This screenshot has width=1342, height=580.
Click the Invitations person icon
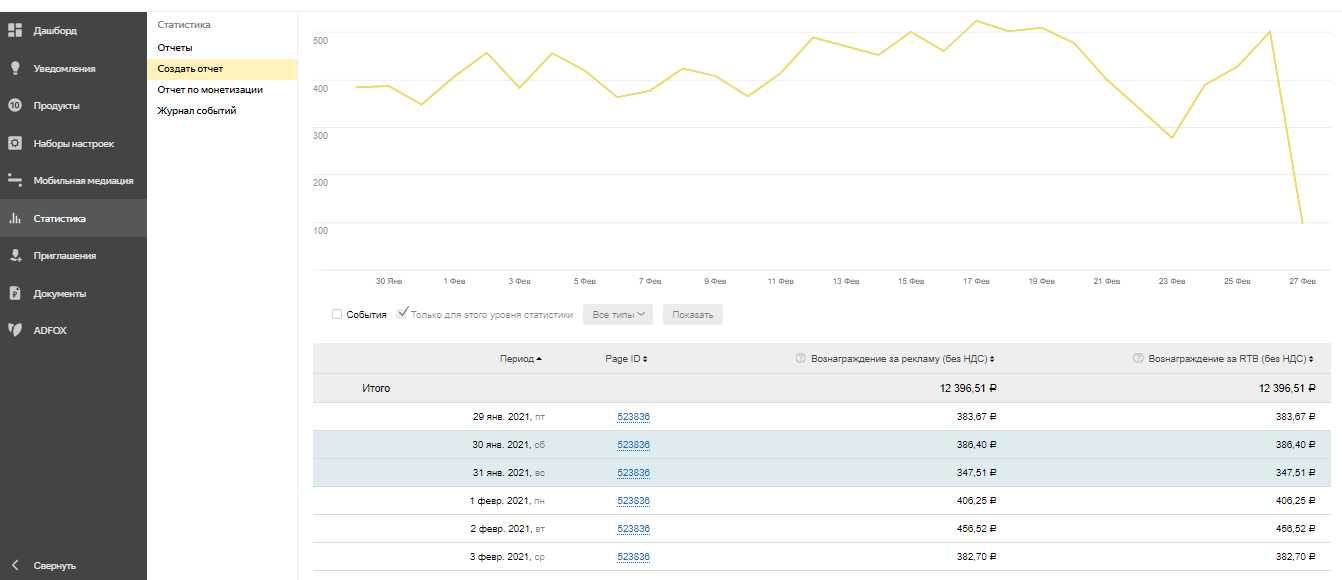[x=15, y=256]
